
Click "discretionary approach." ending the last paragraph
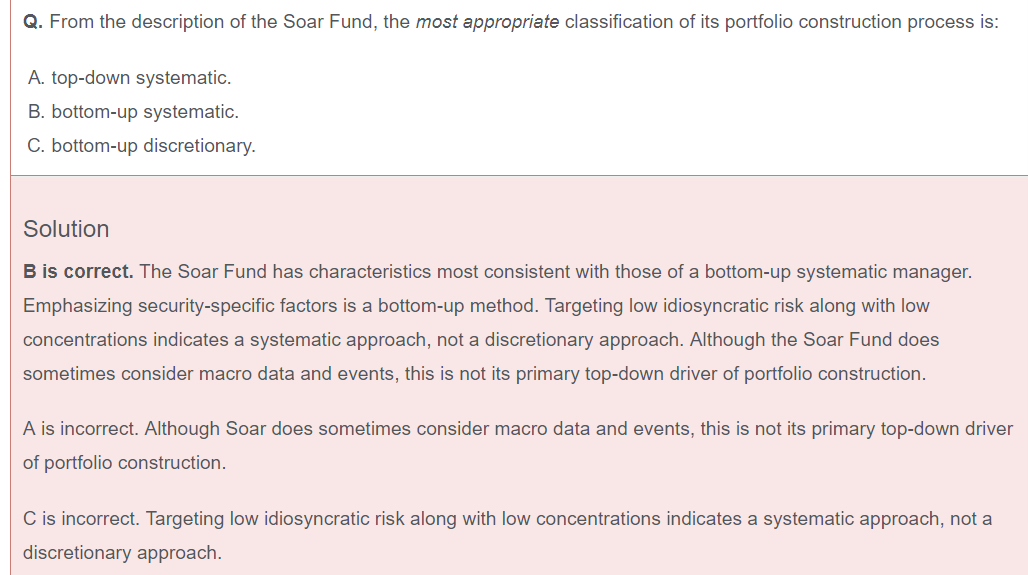pyautogui.click(x=122, y=553)
